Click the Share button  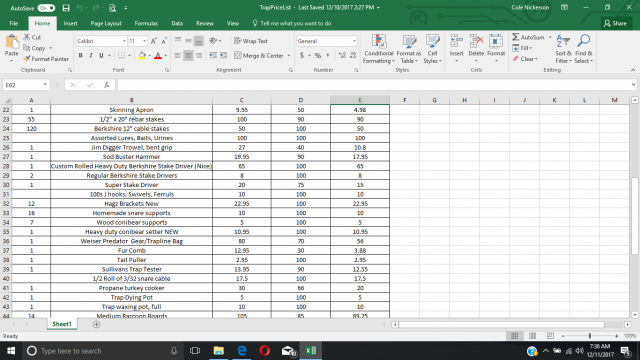click(616, 23)
